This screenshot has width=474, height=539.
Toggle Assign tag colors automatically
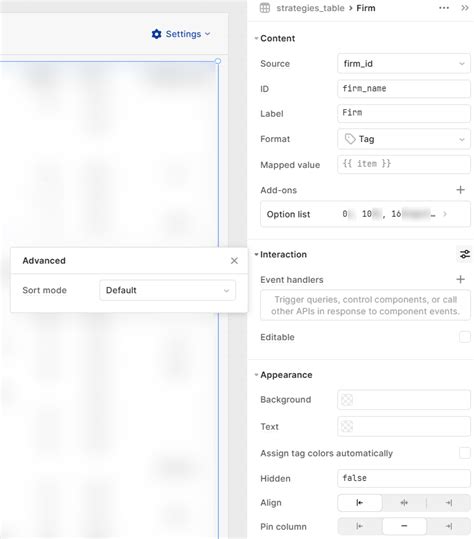point(464,453)
